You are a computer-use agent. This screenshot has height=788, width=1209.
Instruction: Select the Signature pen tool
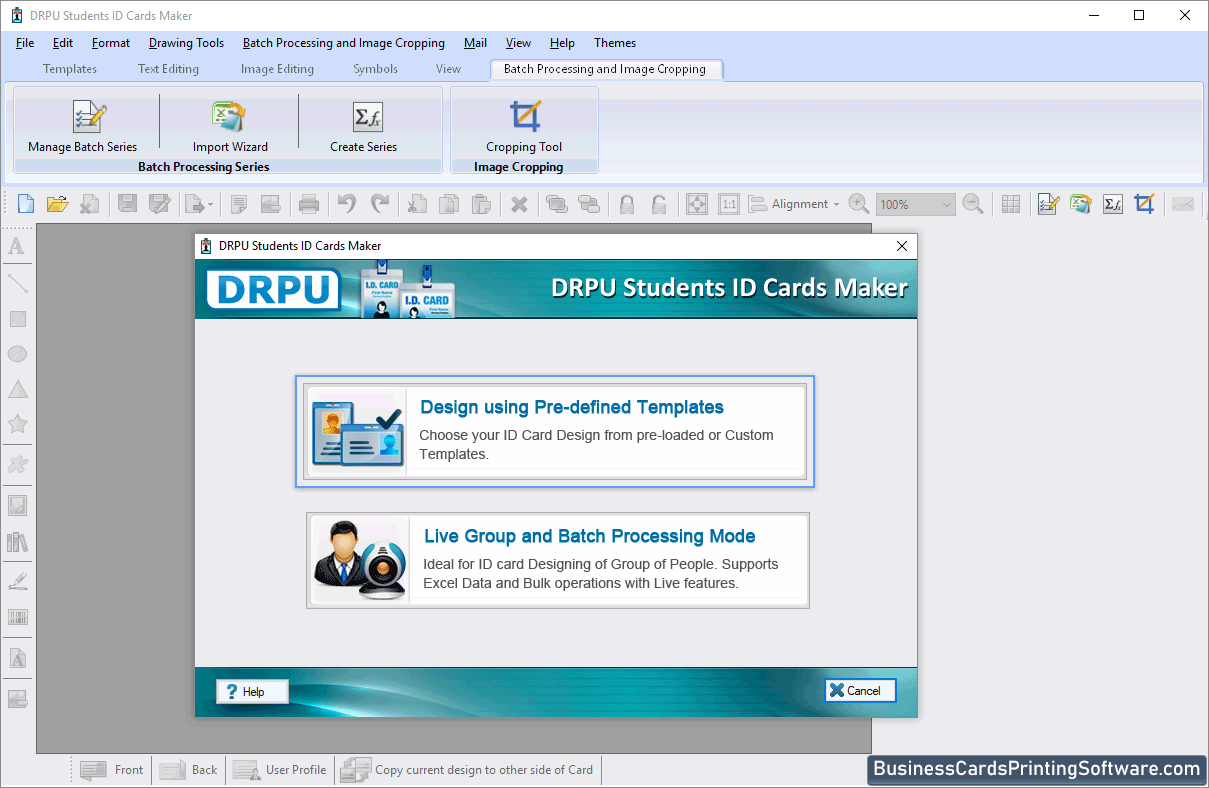coord(17,580)
